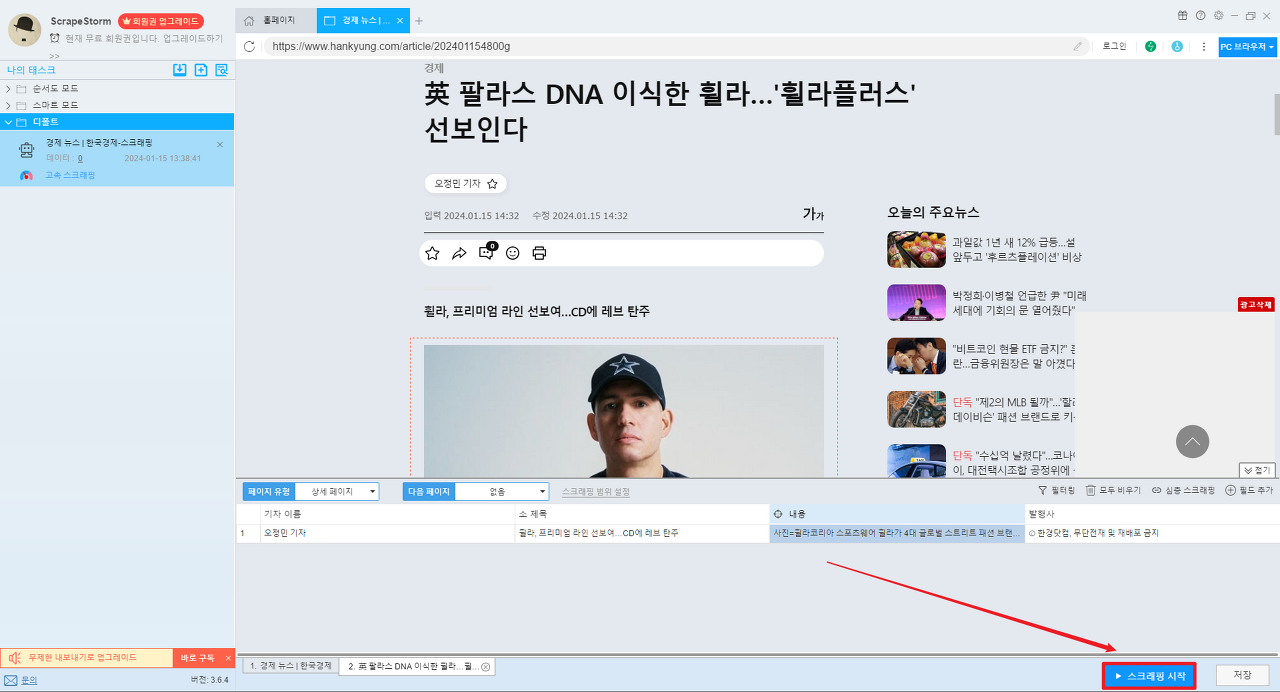The height and width of the screenshot is (692, 1280).
Task: Click the new task plus icon
Action: click(201, 70)
